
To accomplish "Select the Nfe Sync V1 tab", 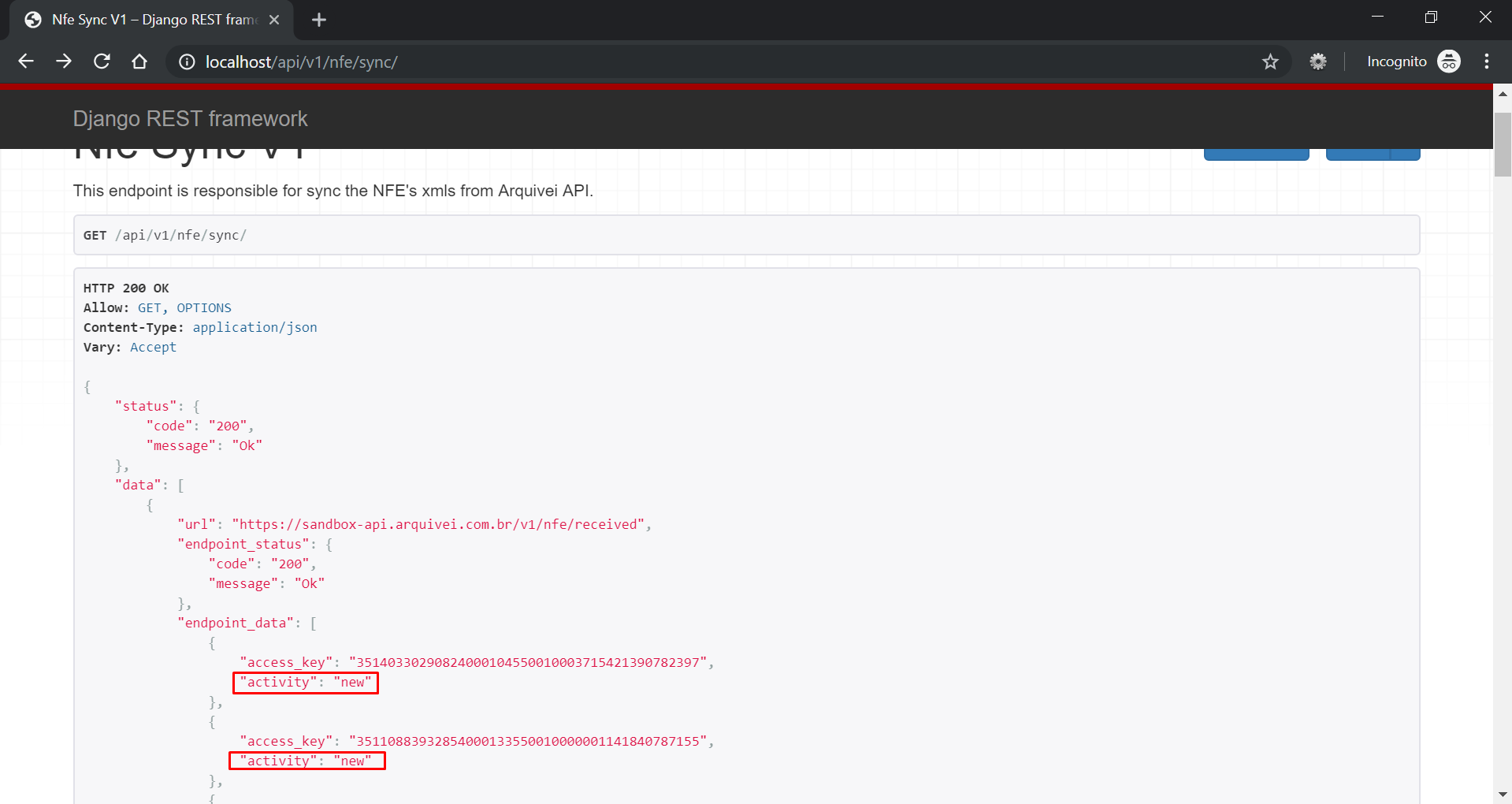I will pos(151,20).
